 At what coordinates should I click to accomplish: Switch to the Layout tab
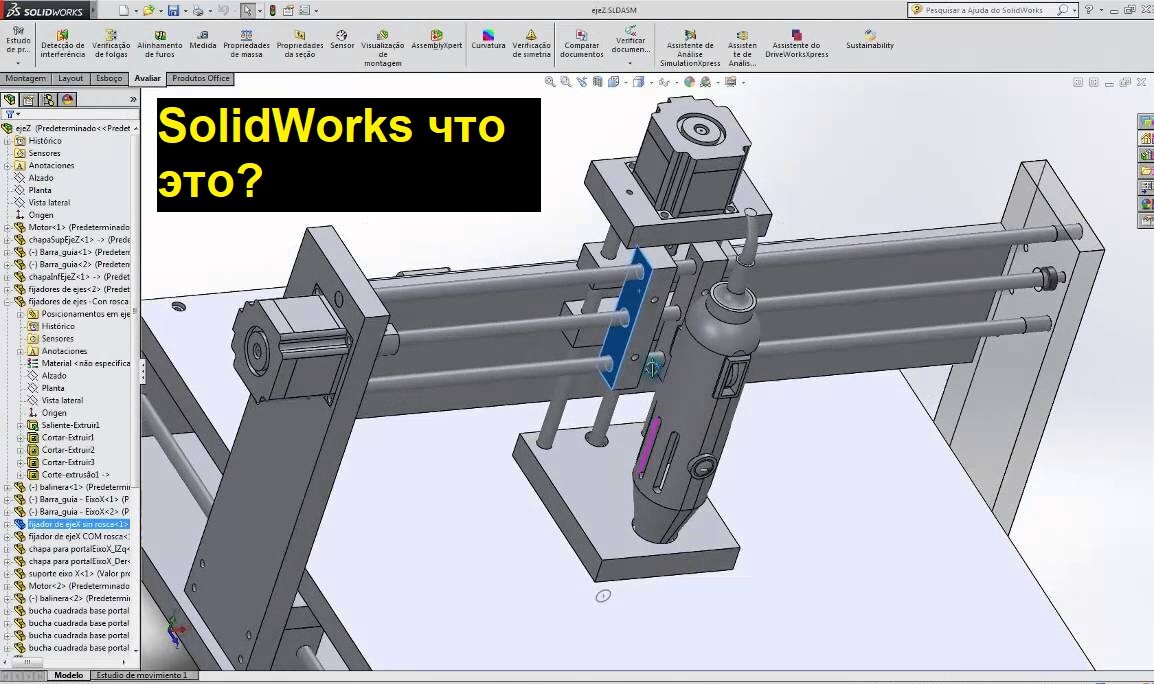pyautogui.click(x=71, y=78)
